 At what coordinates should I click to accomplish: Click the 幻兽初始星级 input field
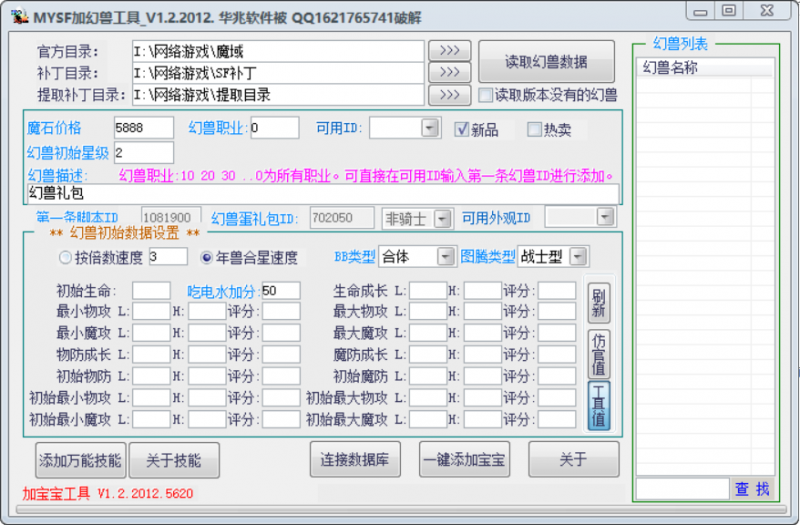[x=144, y=153]
